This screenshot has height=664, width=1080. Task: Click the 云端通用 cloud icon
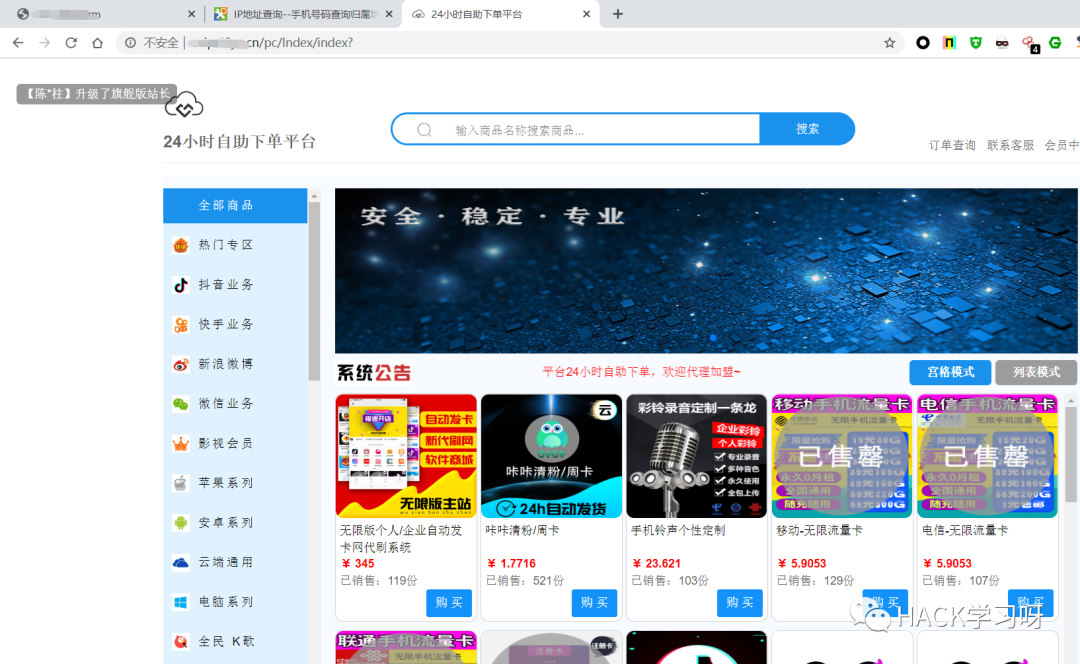click(x=180, y=563)
